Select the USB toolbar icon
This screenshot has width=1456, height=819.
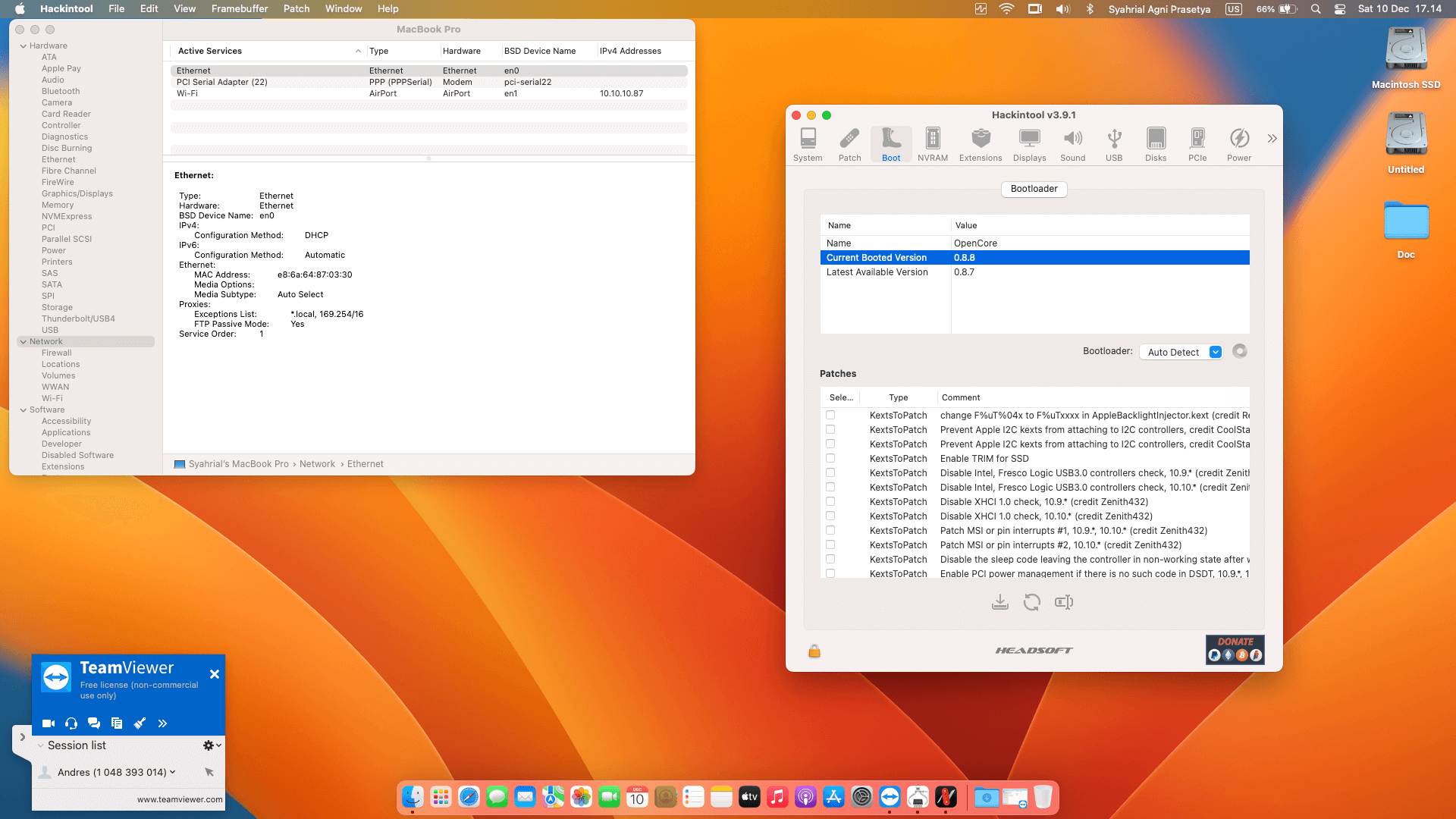coord(1113,144)
